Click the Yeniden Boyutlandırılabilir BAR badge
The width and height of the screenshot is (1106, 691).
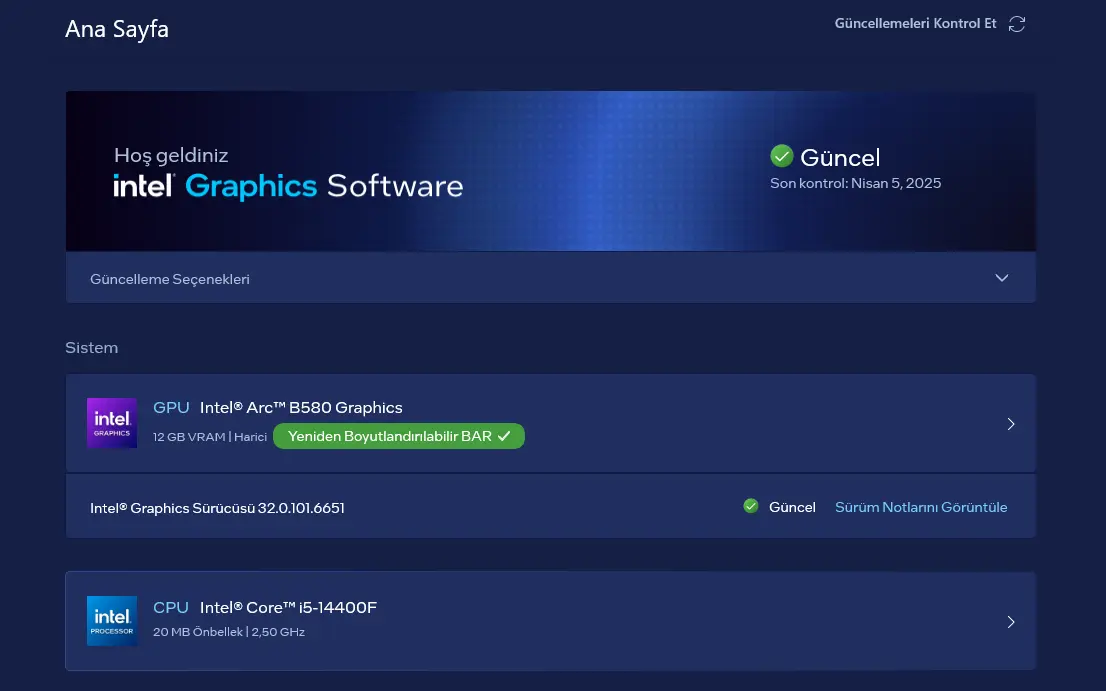(x=399, y=436)
